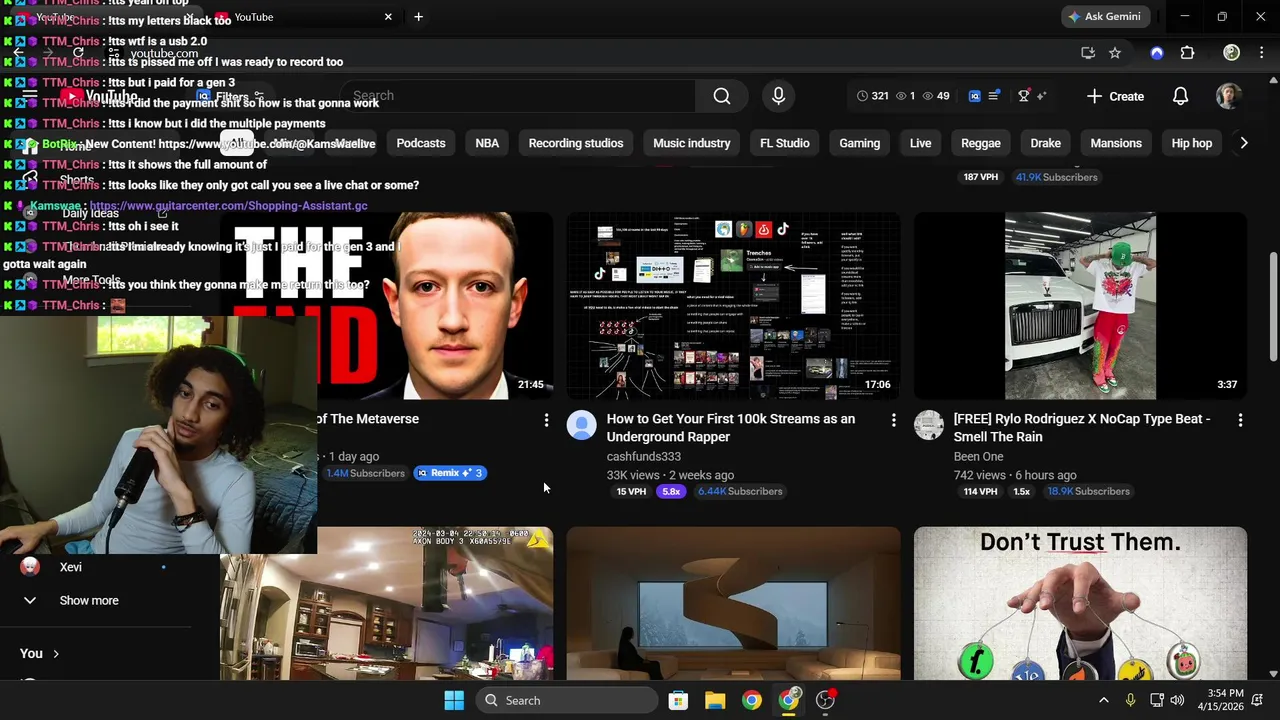
Task: Click the vidIQ eye stat showing 49
Action: pos(936,96)
